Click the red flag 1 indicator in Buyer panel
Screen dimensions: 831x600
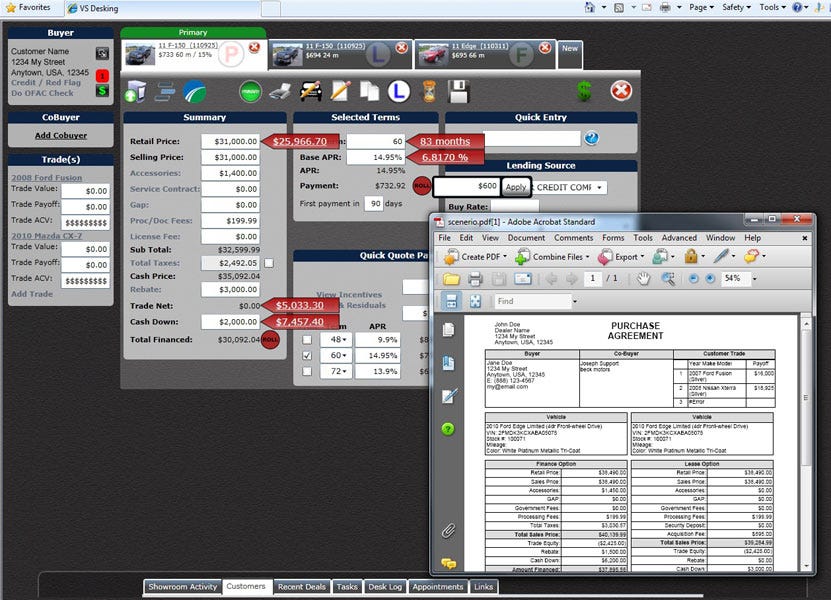pyautogui.click(x=102, y=75)
